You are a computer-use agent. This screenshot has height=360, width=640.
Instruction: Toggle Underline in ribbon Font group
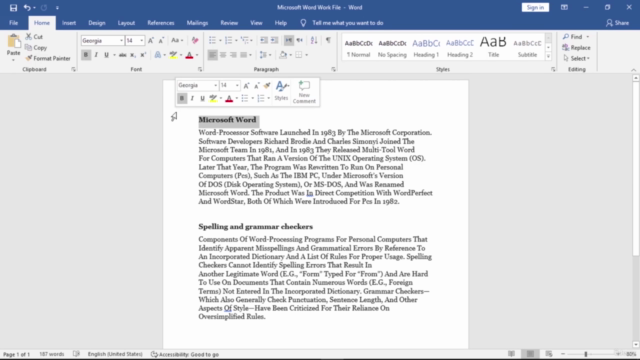click(107, 55)
